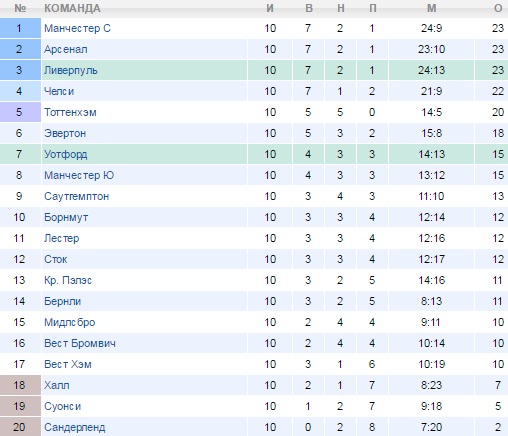
Task: Open the Манчестер С team link
Action: pos(77,28)
